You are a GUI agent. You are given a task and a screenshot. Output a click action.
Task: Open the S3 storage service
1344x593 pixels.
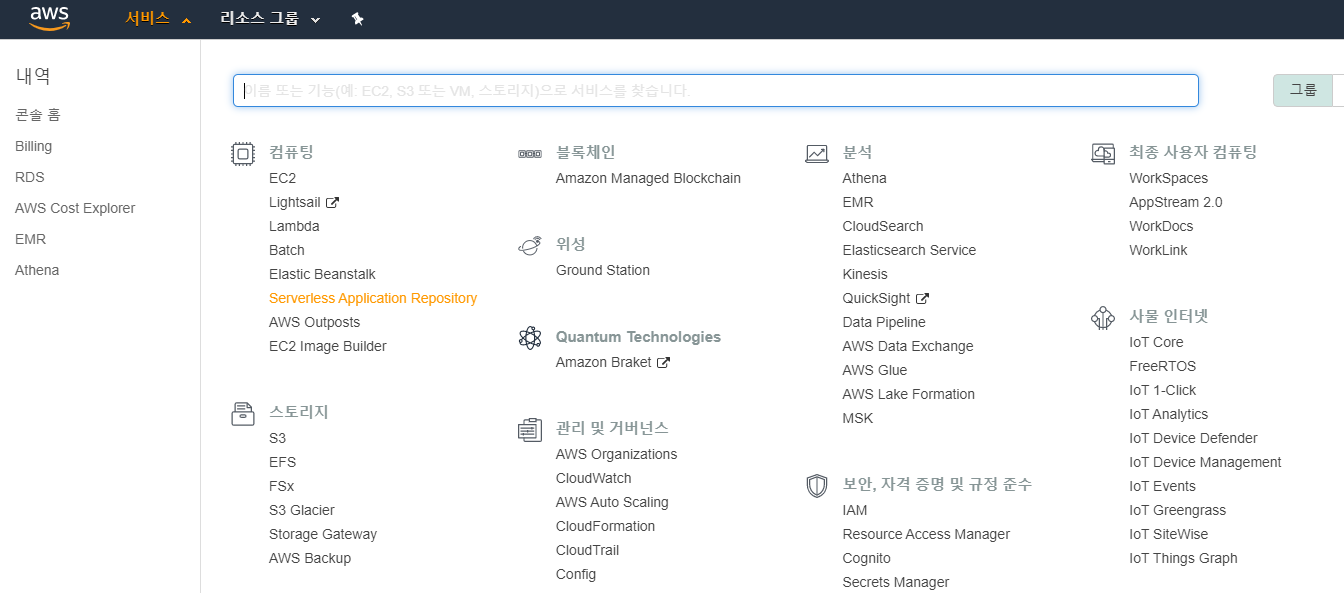tap(277, 438)
